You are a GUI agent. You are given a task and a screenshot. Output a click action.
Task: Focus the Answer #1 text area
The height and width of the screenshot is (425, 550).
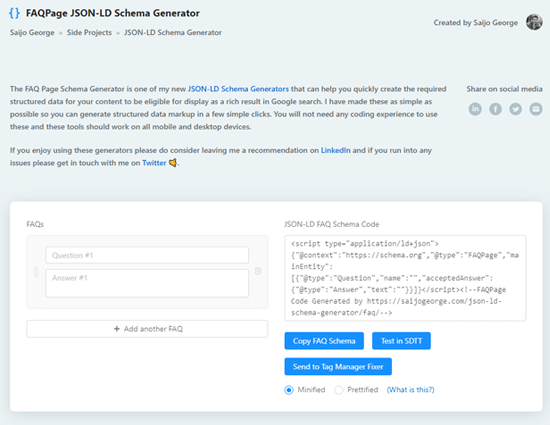147,283
